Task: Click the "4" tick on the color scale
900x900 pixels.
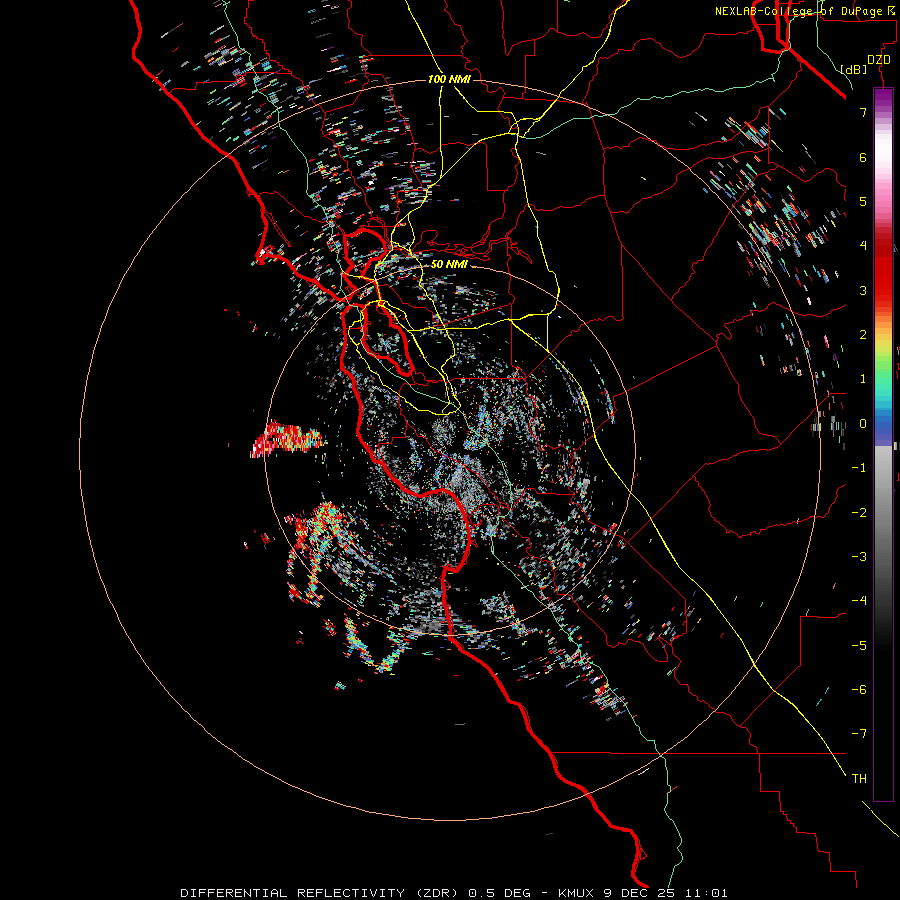Action: [863, 246]
